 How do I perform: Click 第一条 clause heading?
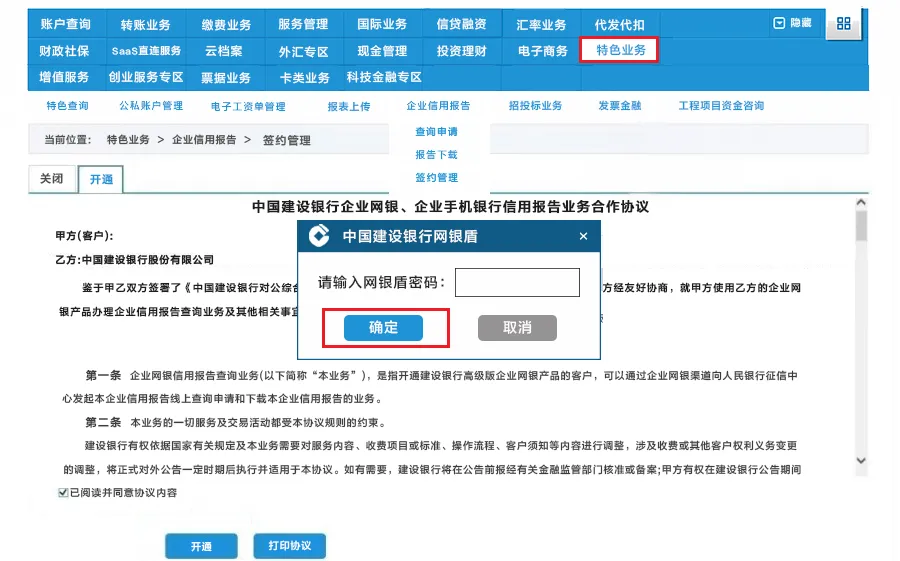click(x=103, y=376)
